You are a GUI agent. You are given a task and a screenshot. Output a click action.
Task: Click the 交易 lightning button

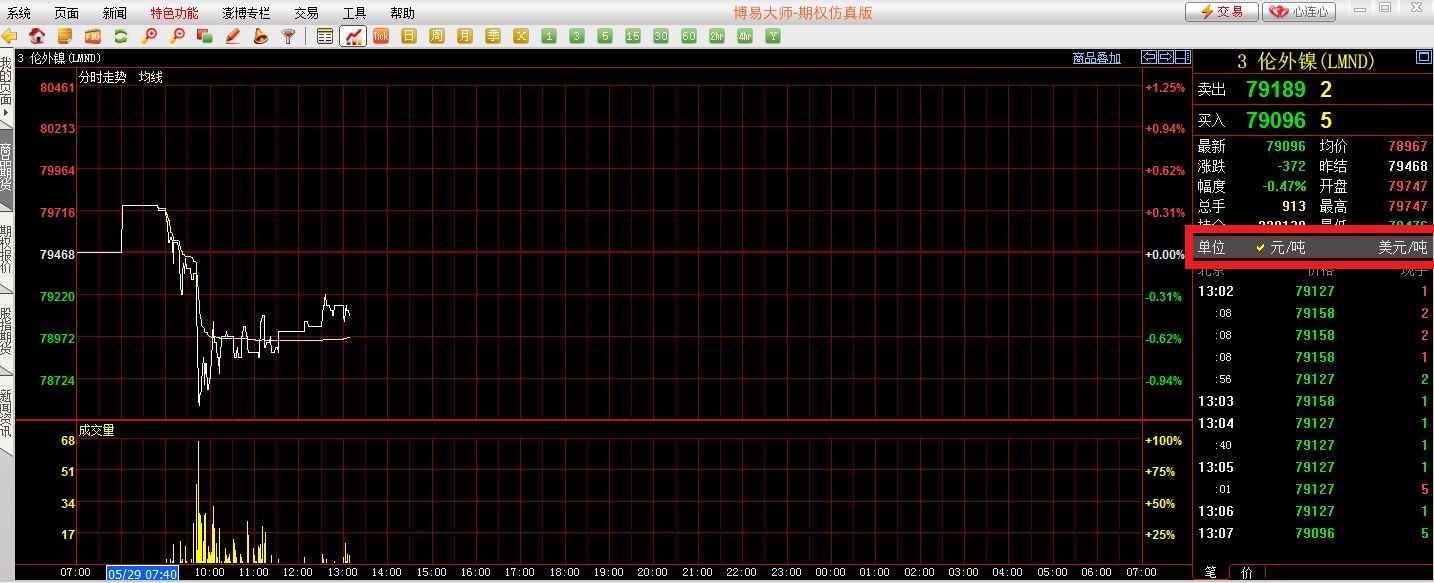coord(1221,12)
